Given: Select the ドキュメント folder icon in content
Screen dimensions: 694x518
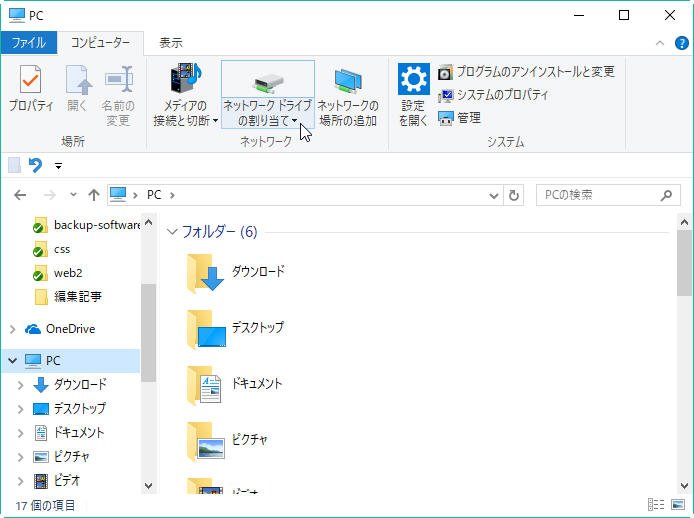Looking at the screenshot, I should click(x=204, y=385).
